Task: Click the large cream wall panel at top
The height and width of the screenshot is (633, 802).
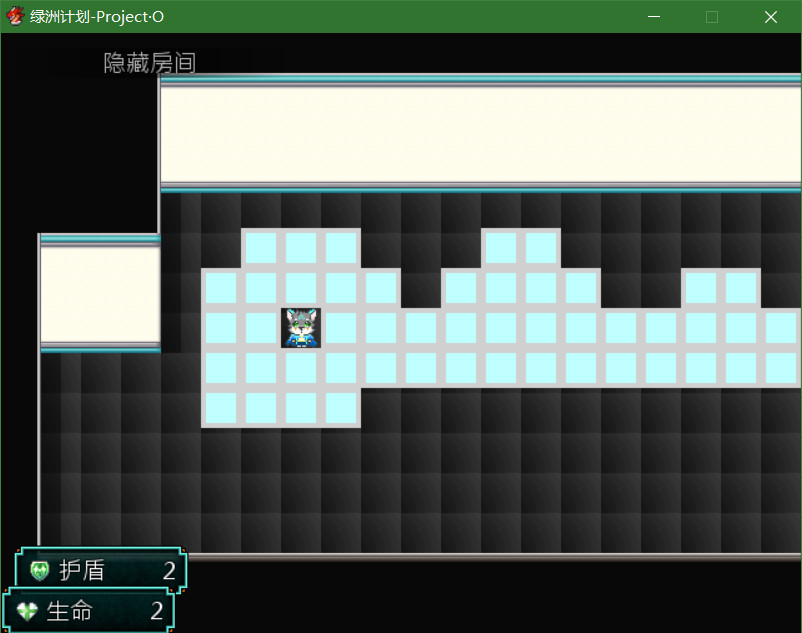Action: tap(480, 135)
